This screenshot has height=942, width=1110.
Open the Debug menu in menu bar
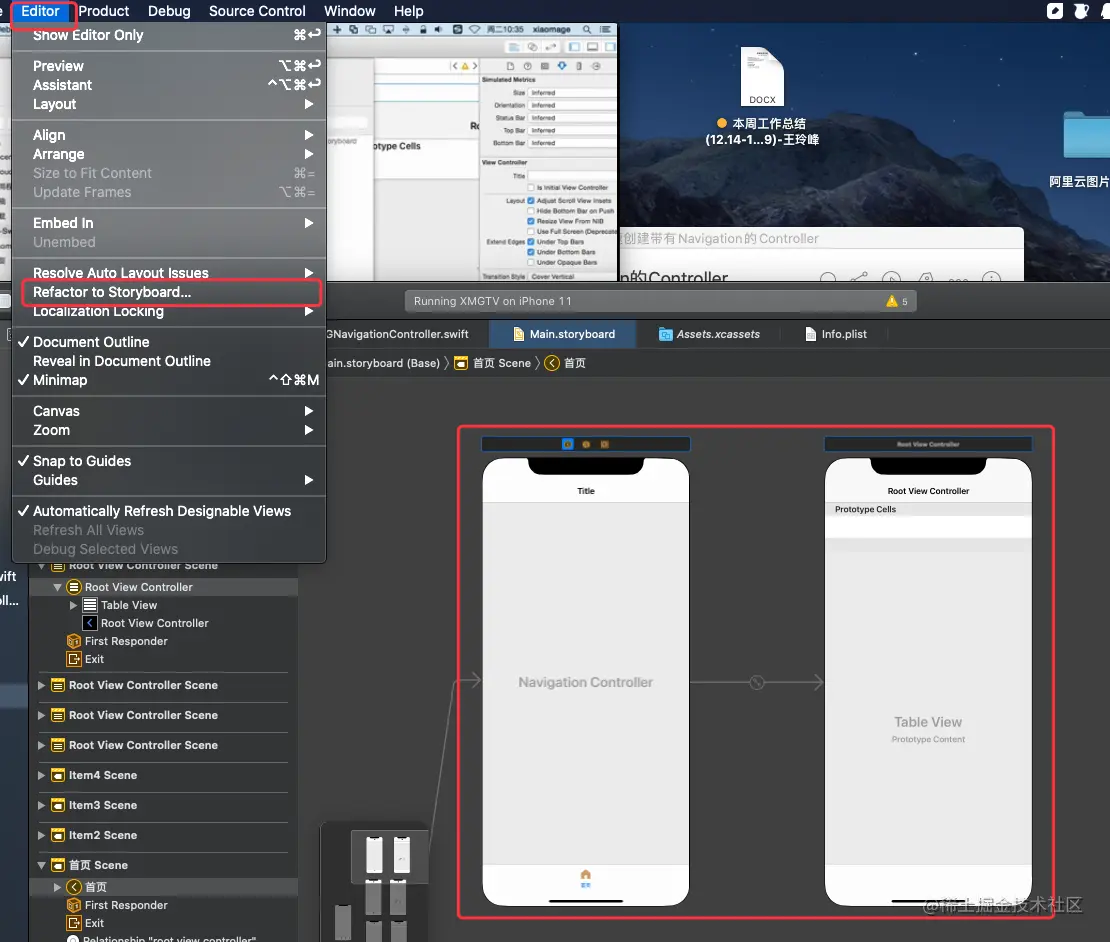click(168, 11)
